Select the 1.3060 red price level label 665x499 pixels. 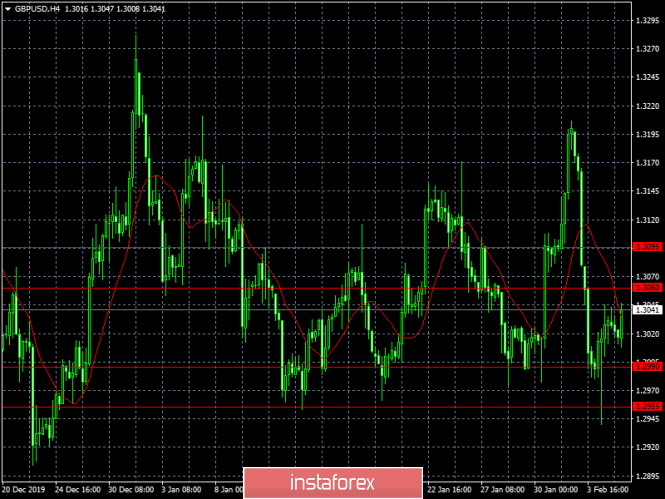647,287
